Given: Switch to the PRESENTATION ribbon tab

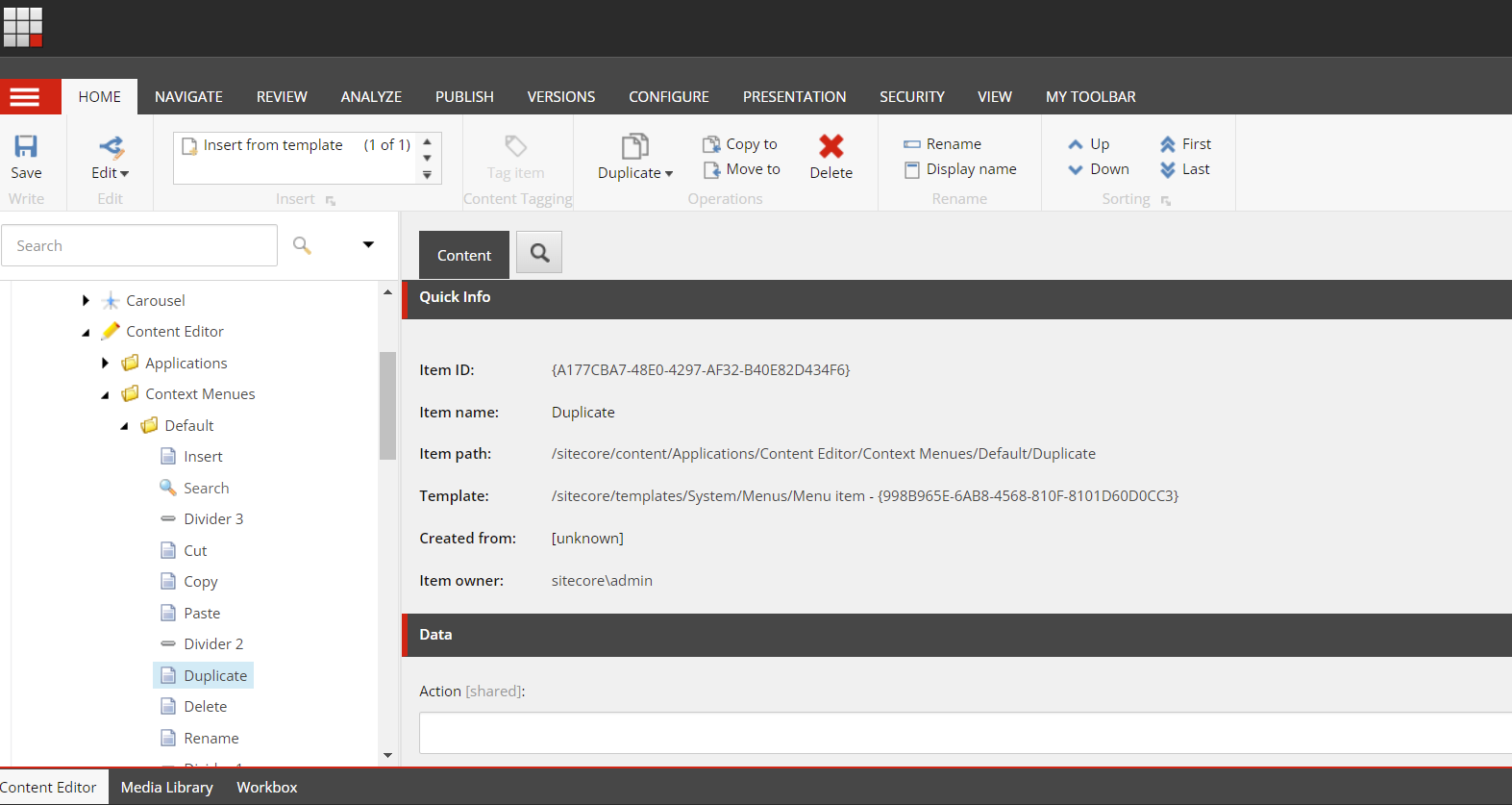Looking at the screenshot, I should (794, 97).
